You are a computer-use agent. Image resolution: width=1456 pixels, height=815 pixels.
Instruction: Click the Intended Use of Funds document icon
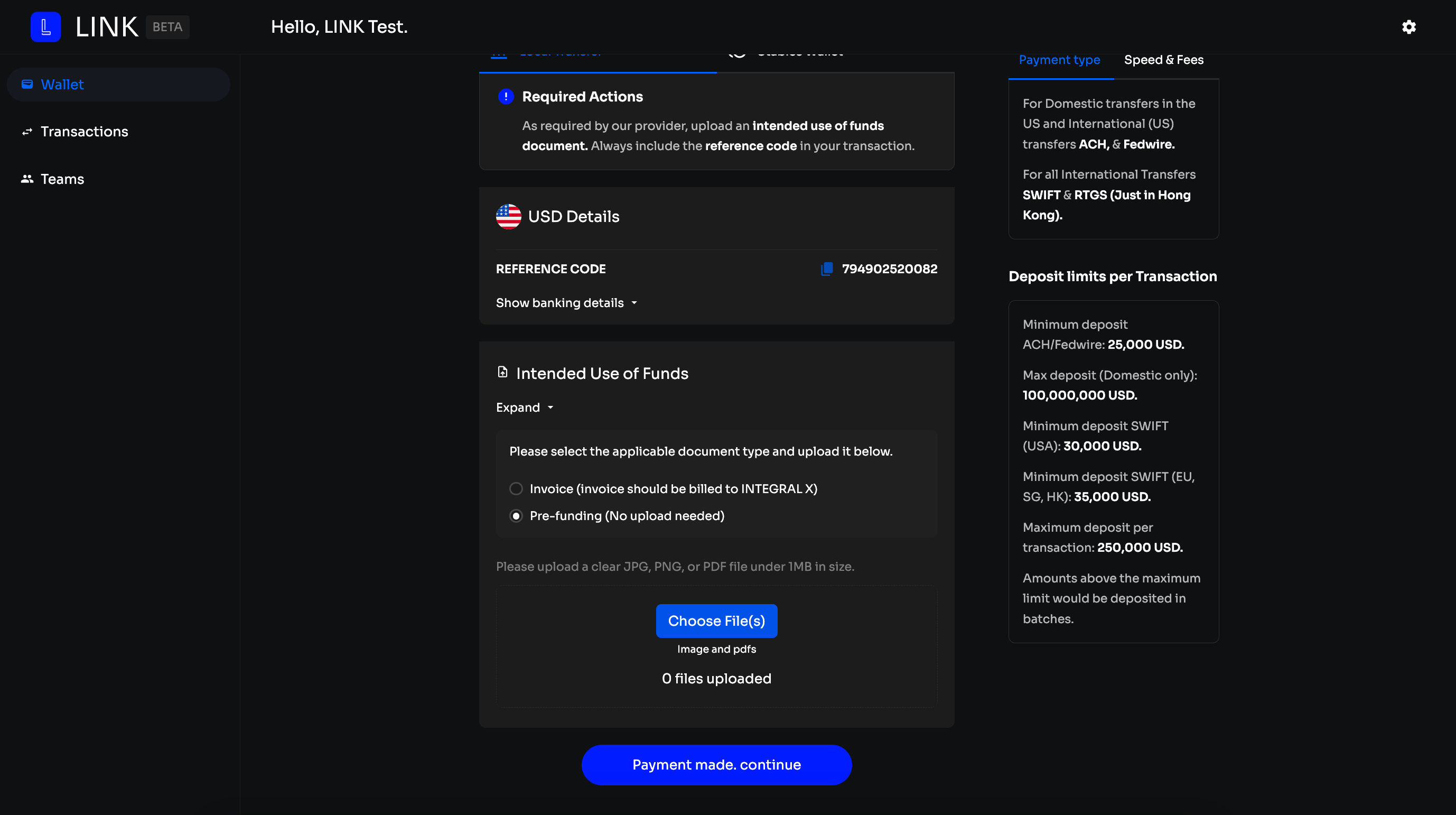click(502, 372)
